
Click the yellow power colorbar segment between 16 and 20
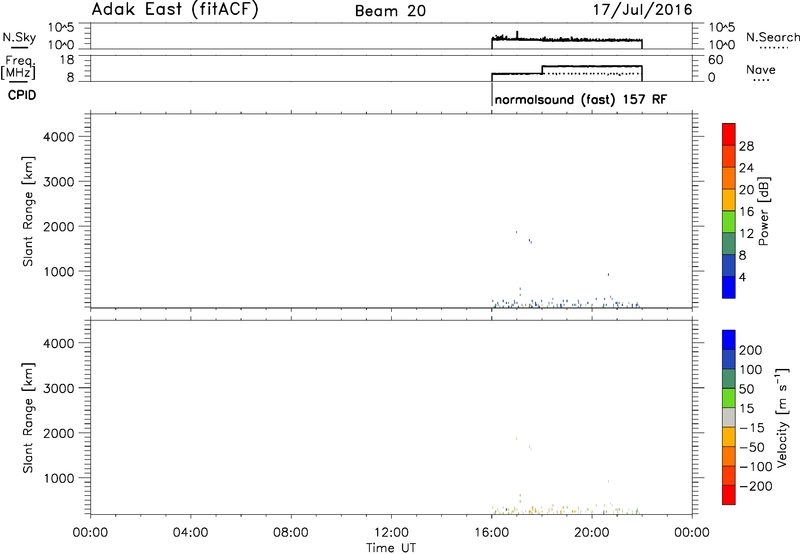729,199
